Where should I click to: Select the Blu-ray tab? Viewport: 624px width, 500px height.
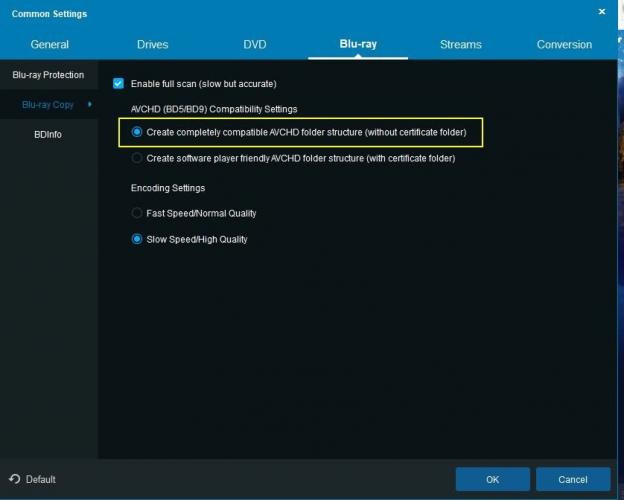(x=358, y=44)
